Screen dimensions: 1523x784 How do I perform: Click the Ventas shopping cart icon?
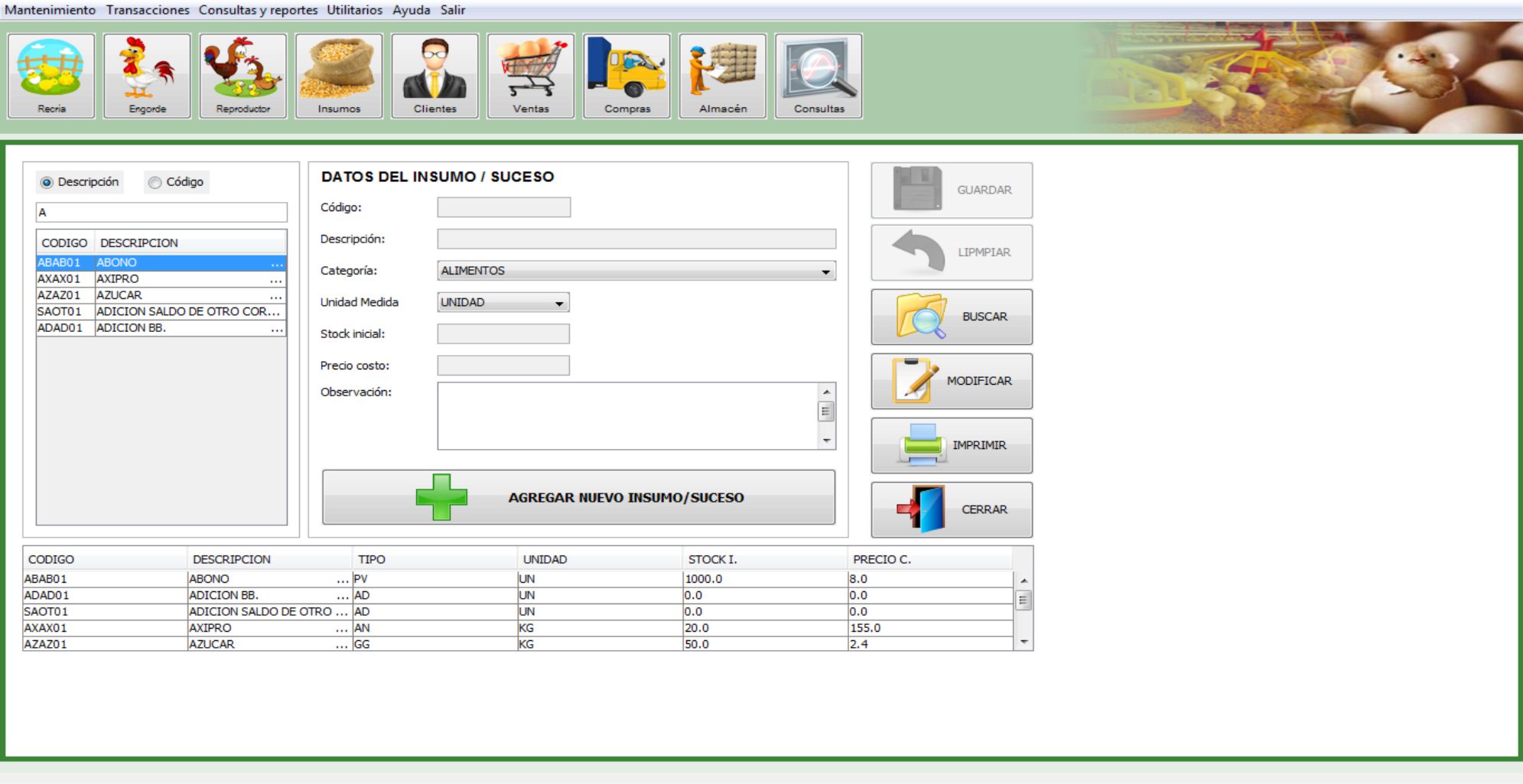[x=531, y=76]
